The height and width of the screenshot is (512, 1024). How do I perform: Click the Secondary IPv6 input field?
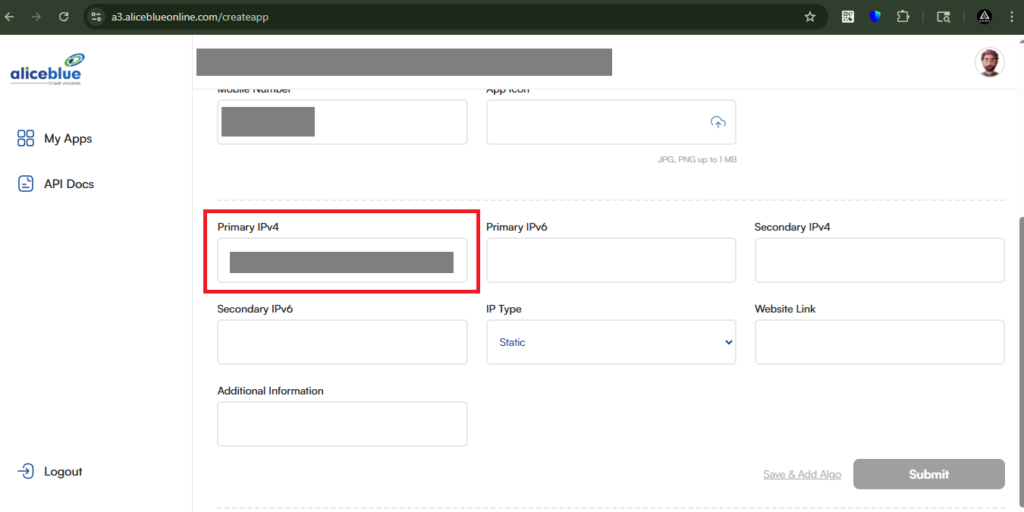[x=342, y=342]
